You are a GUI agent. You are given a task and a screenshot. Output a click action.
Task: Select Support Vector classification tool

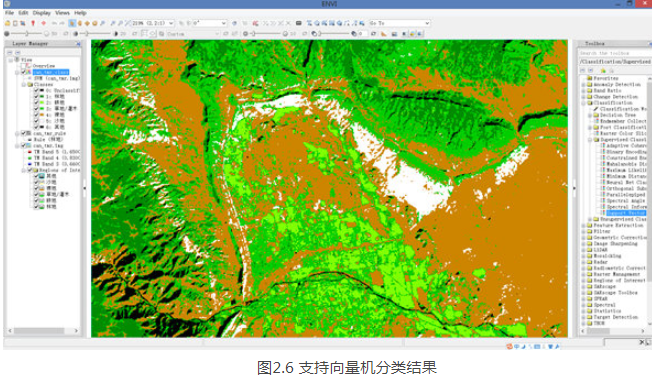click(x=626, y=213)
